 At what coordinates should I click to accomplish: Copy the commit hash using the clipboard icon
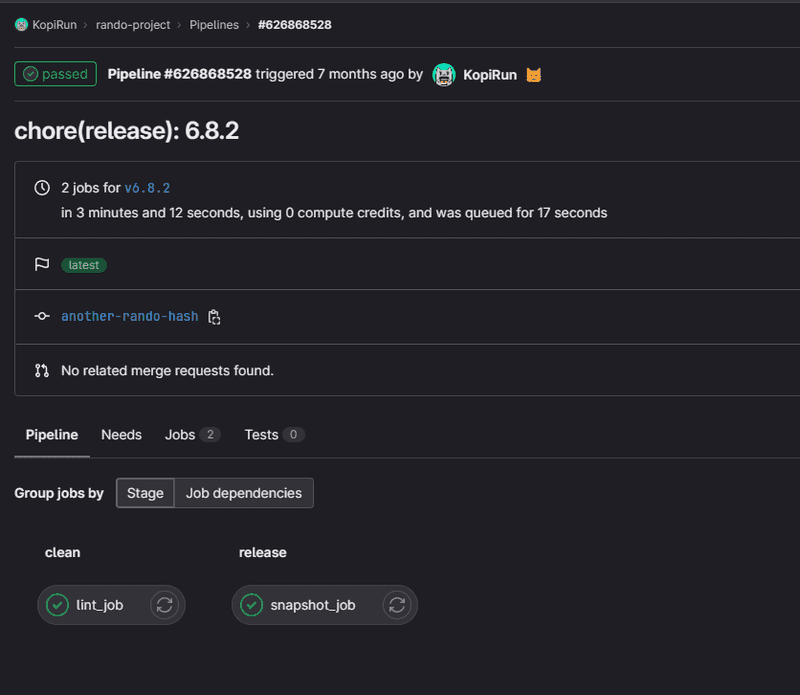click(x=214, y=317)
